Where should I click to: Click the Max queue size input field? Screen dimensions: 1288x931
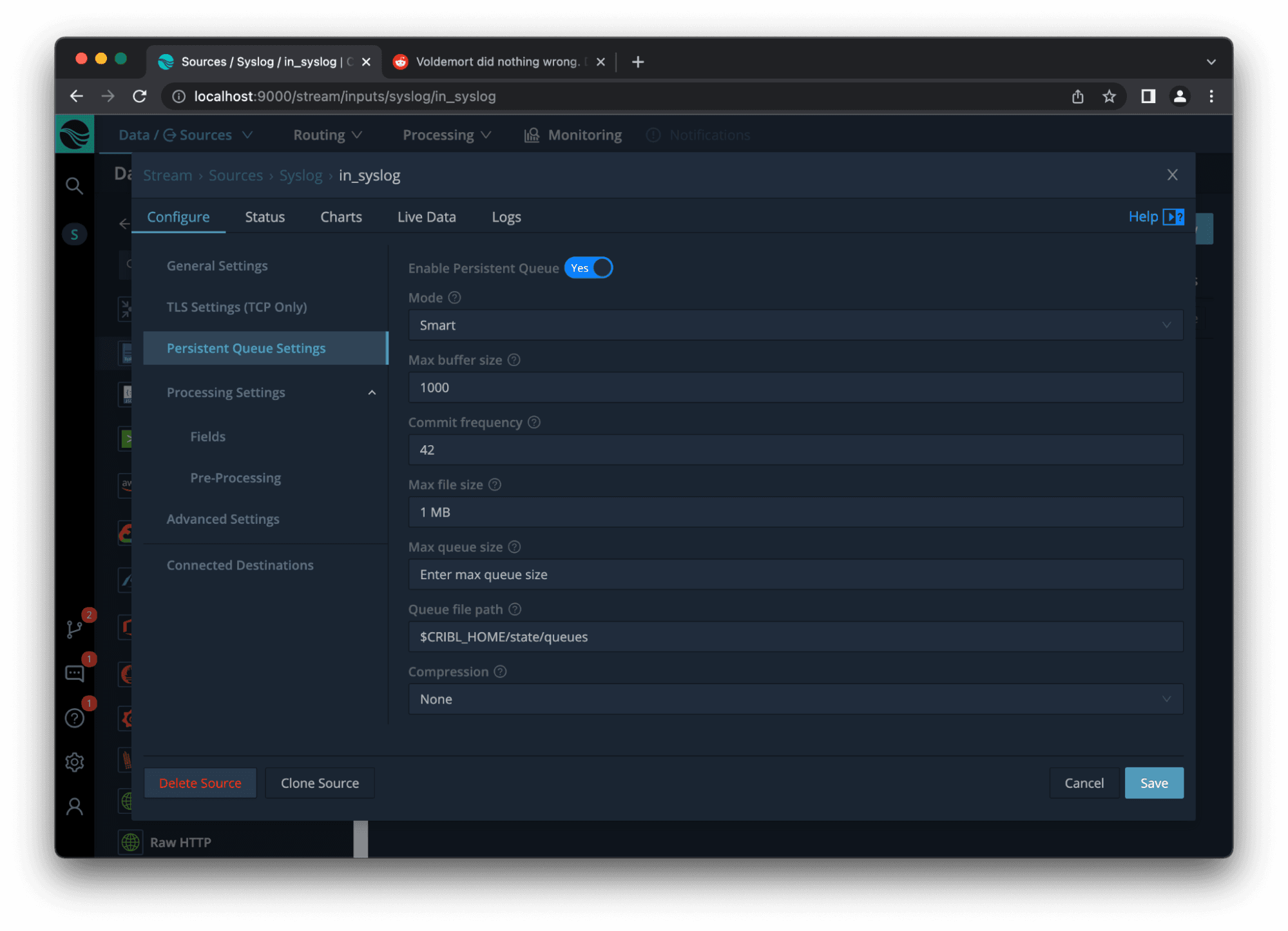pyautogui.click(x=795, y=575)
